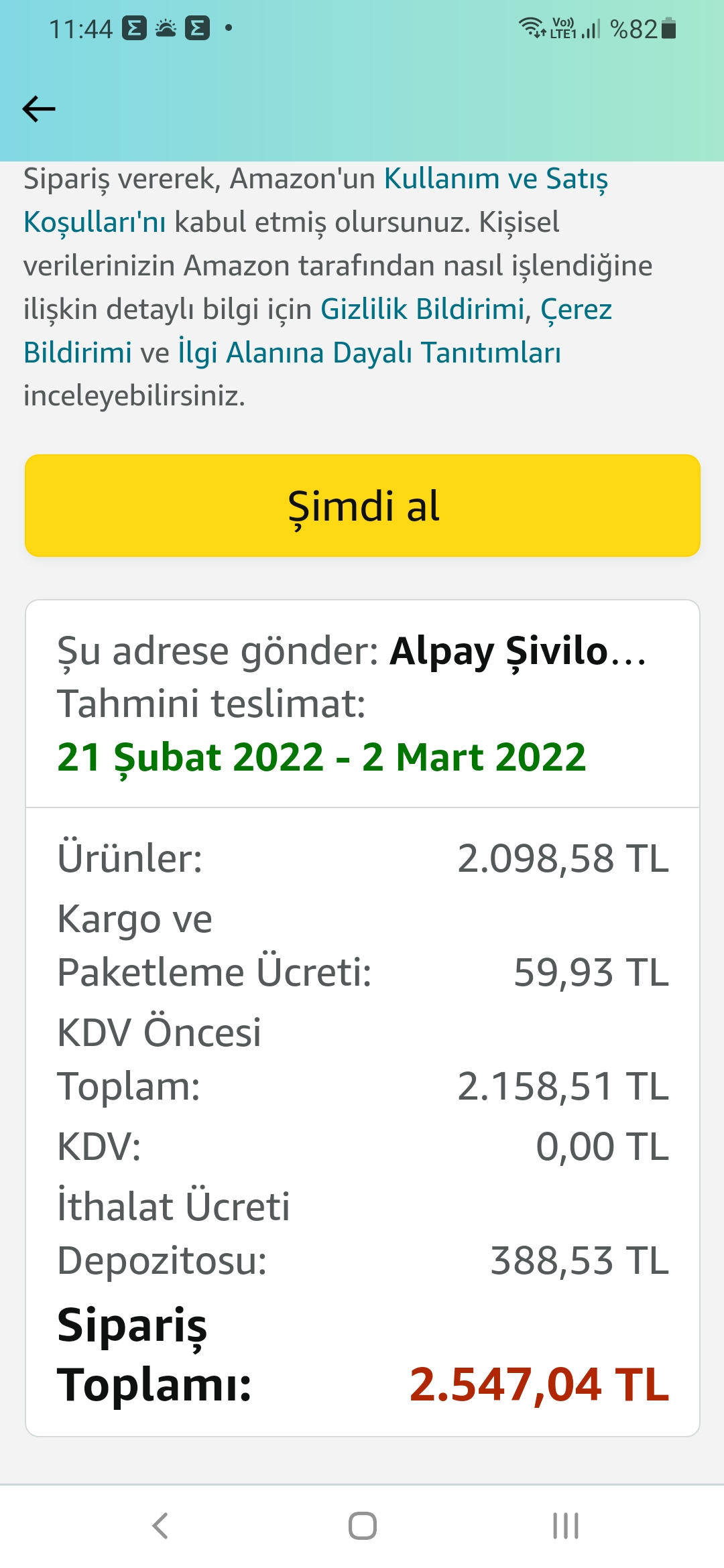
Task: Tap the first Sigma notification icon
Action: tap(134, 28)
